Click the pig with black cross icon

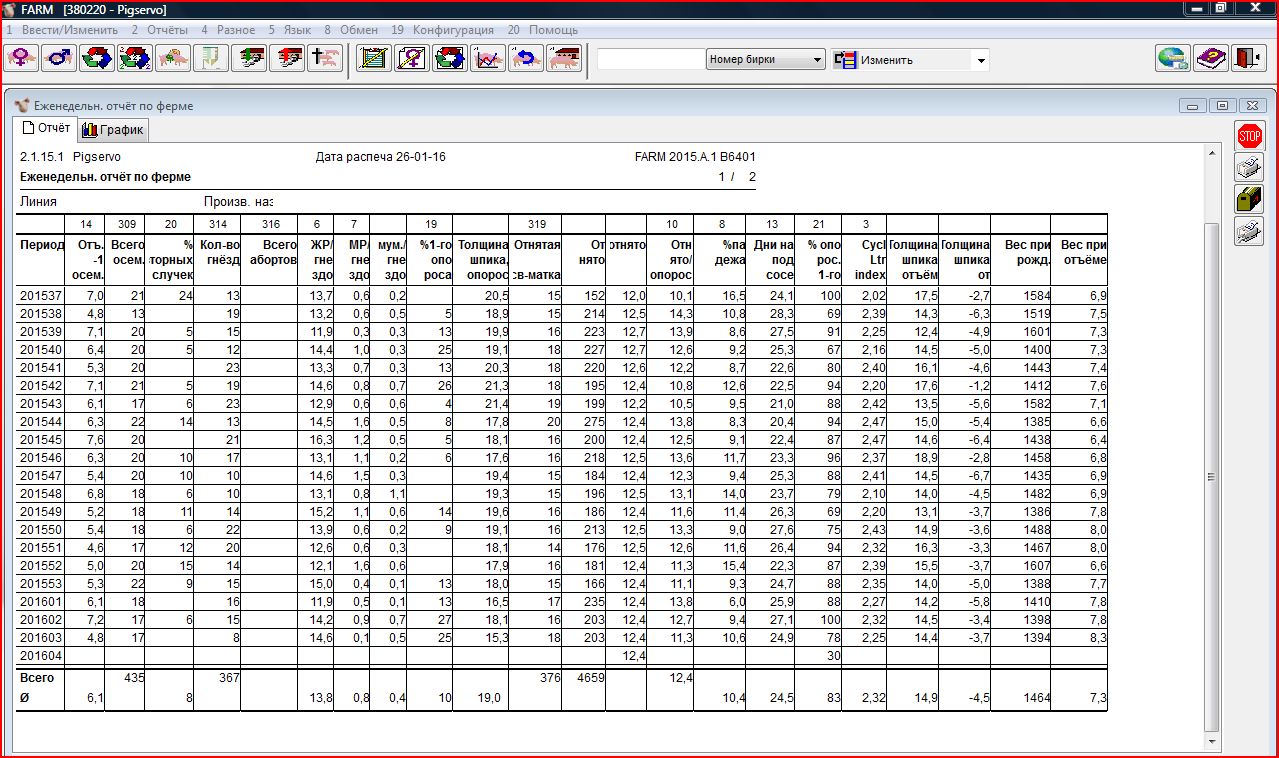tap(324, 58)
